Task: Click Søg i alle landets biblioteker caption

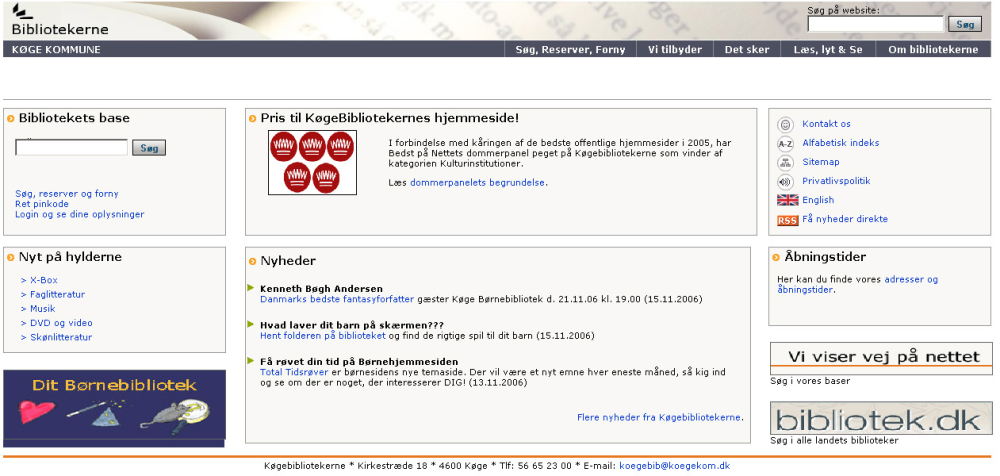Action: click(834, 441)
